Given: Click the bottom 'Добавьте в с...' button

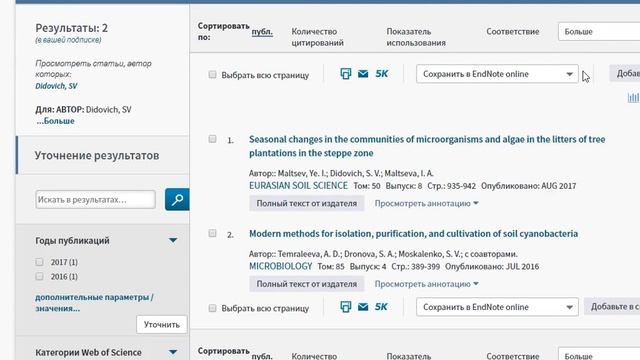Looking at the screenshot, I should click(612, 307).
